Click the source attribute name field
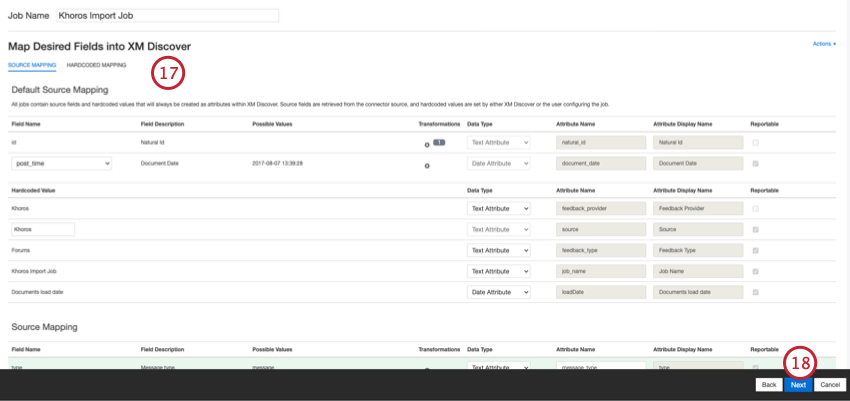Screen dimensions: 850x401 pyautogui.click(x=601, y=230)
